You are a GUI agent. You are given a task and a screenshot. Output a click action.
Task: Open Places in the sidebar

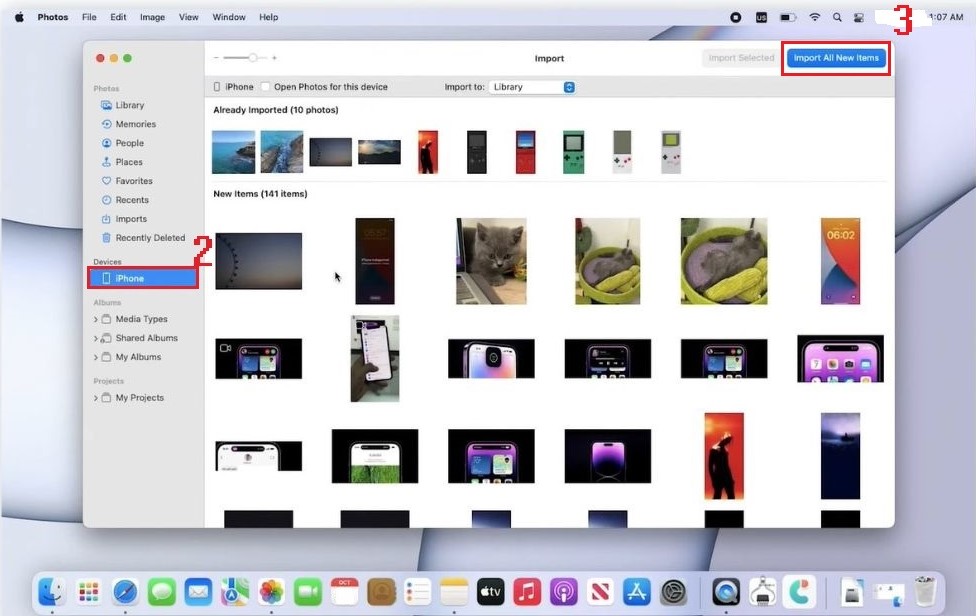(x=128, y=162)
